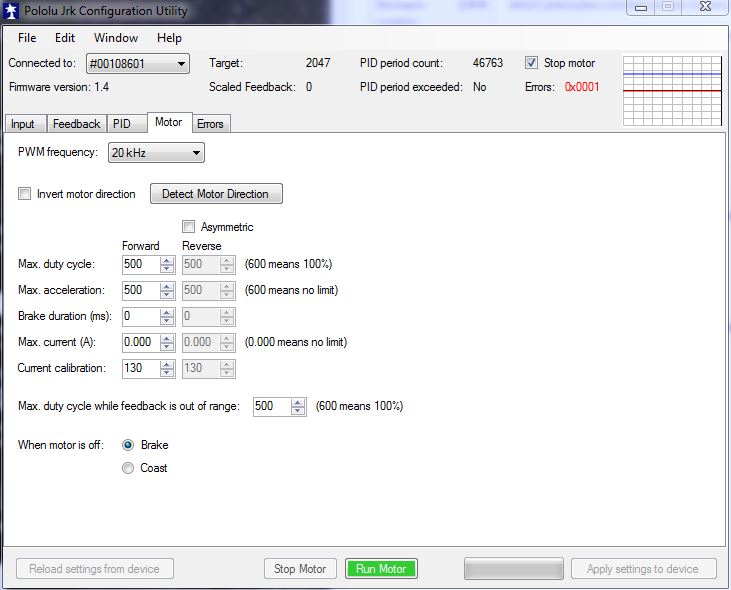This screenshot has height=590, width=731.
Task: Switch to the PID tab
Action: [x=126, y=124]
